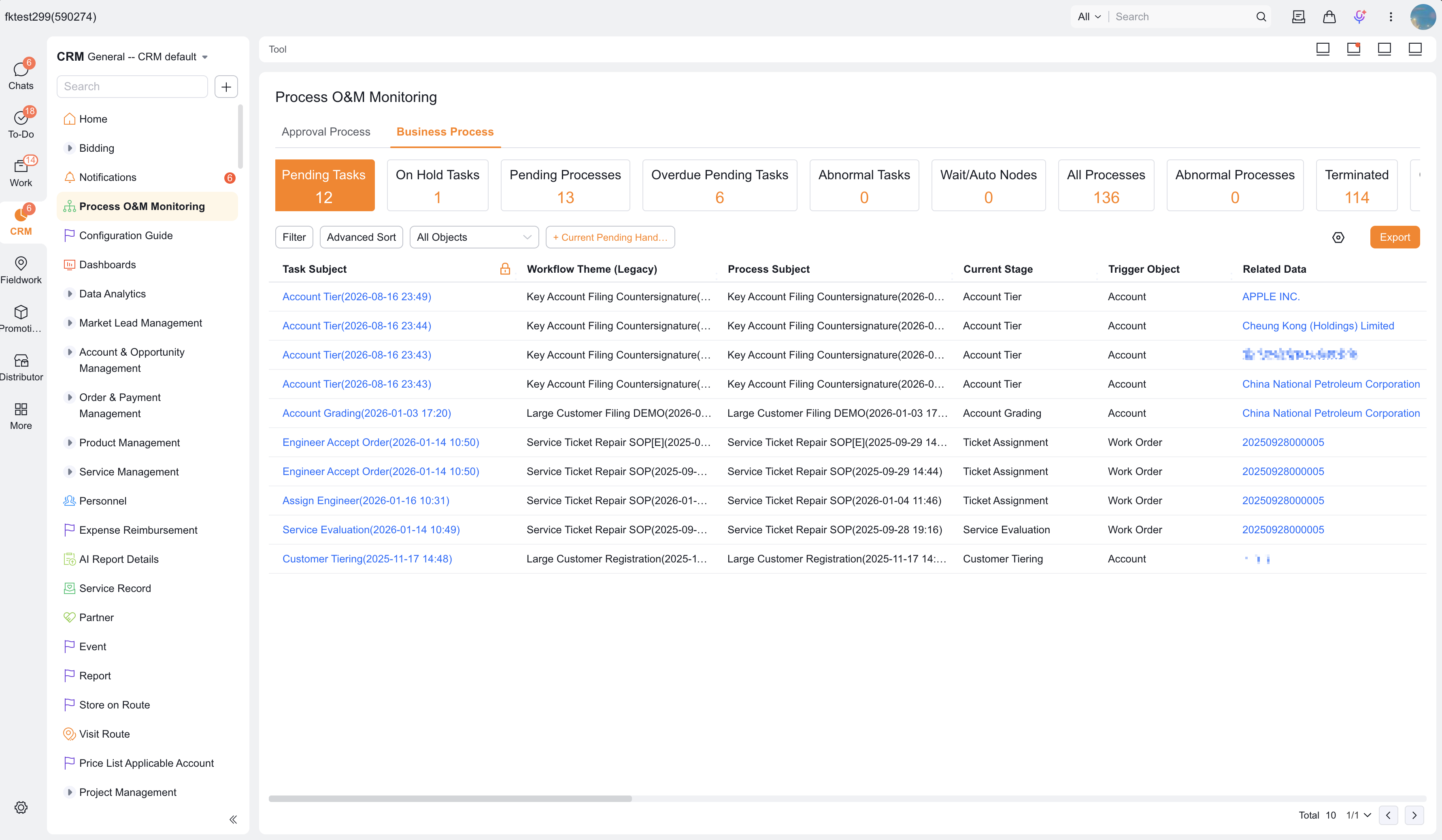The width and height of the screenshot is (1442, 840).
Task: Open the Notifications menu item
Action: click(148, 177)
